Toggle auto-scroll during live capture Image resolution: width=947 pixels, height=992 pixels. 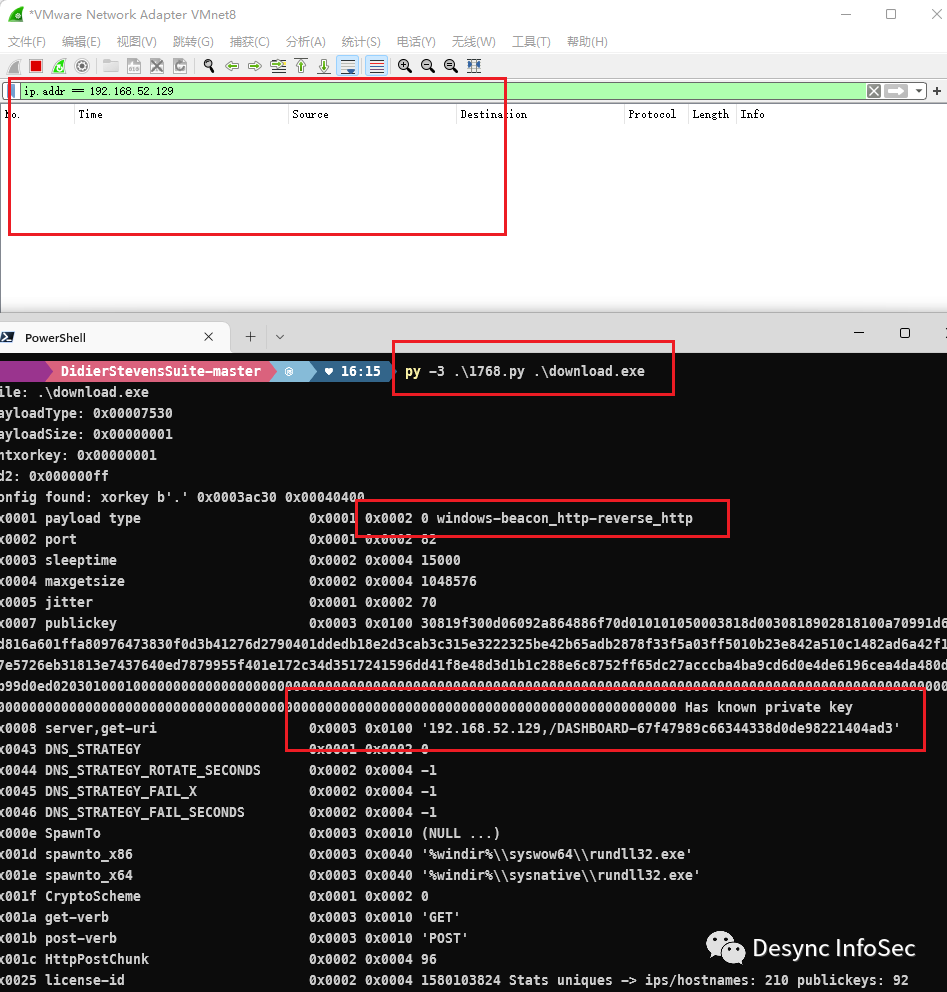[348, 66]
